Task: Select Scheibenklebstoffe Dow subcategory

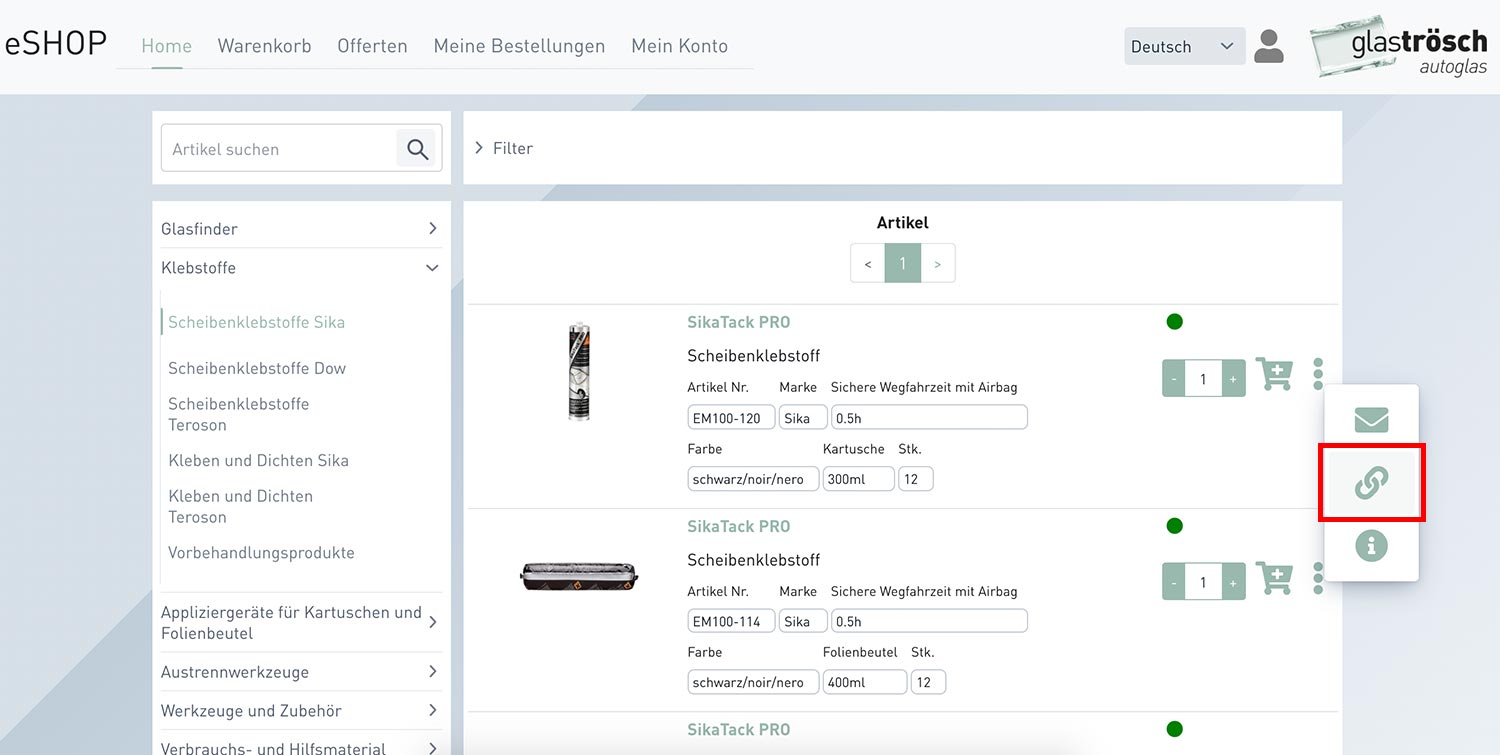Action: (x=257, y=368)
